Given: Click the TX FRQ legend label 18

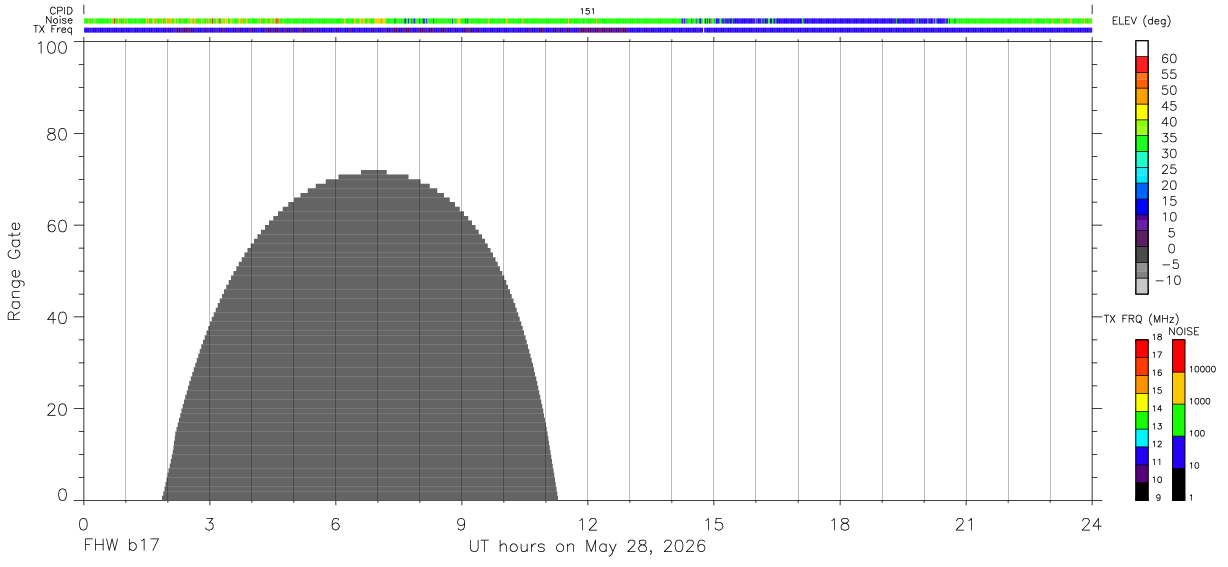Looking at the screenshot, I should coord(1156,338).
